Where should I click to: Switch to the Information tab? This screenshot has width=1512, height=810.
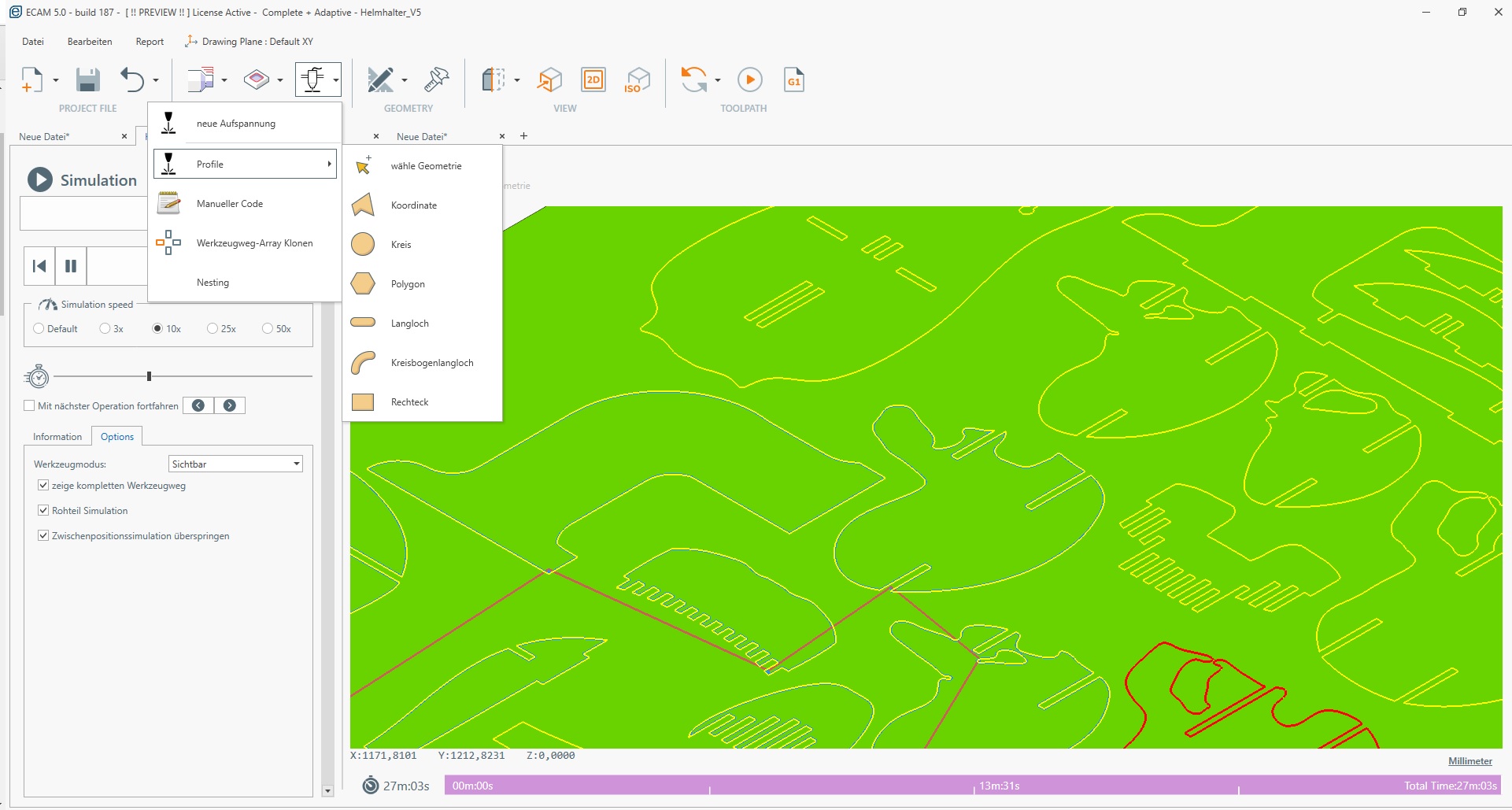tap(57, 437)
